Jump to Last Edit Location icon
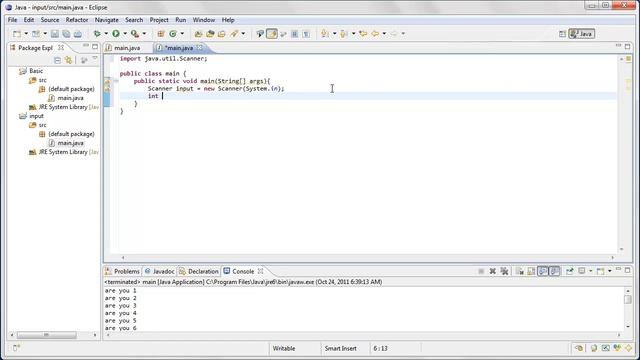 (x=363, y=34)
